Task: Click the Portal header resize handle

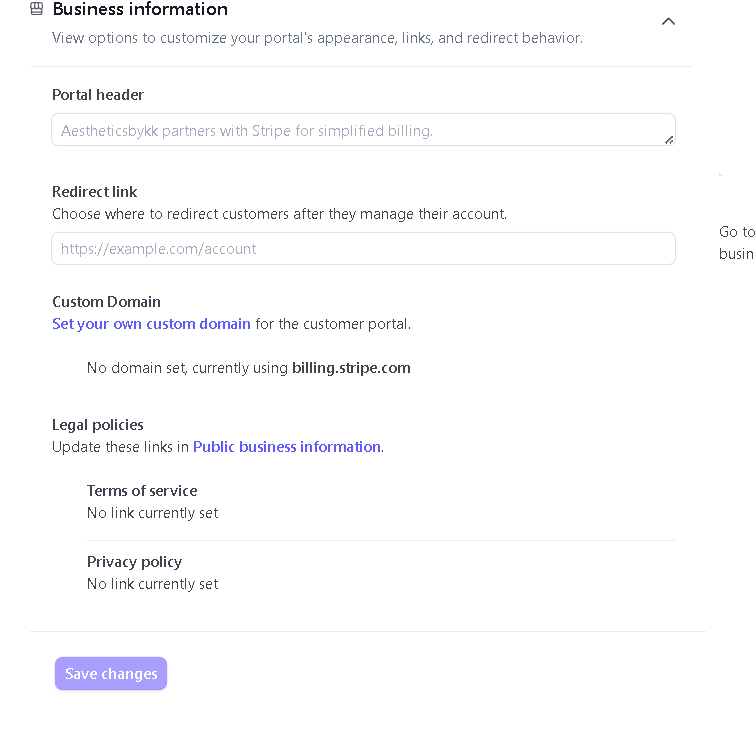Action: [669, 140]
